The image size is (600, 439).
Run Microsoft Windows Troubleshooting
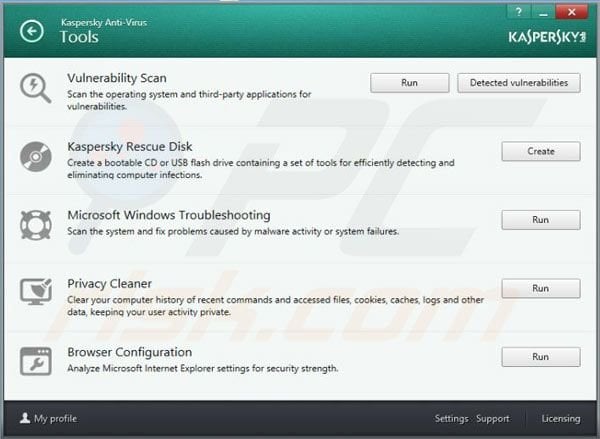click(541, 220)
